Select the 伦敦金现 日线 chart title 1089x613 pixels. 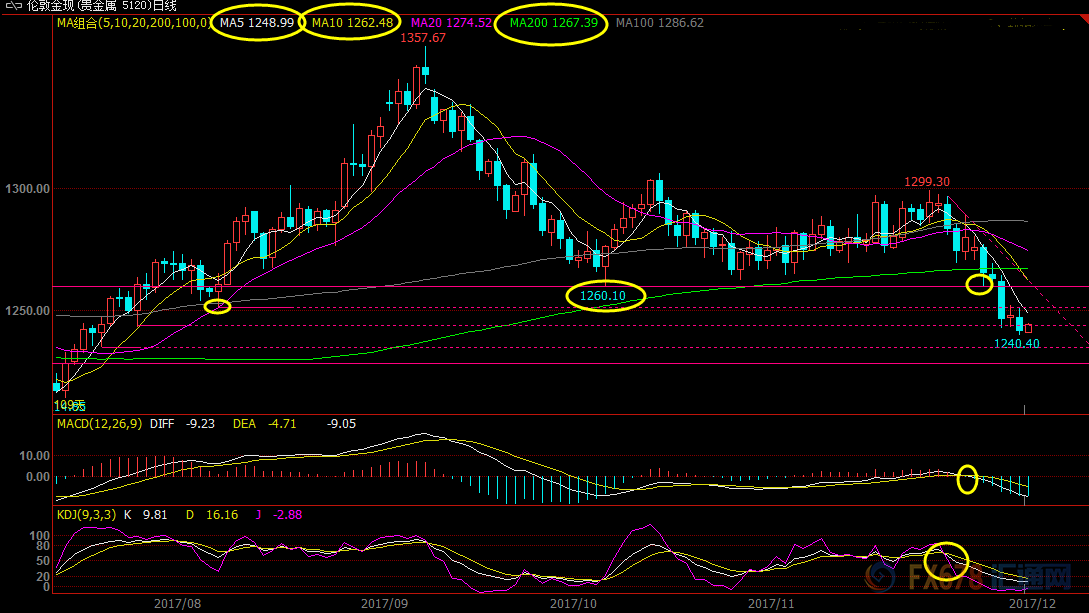pos(100,6)
